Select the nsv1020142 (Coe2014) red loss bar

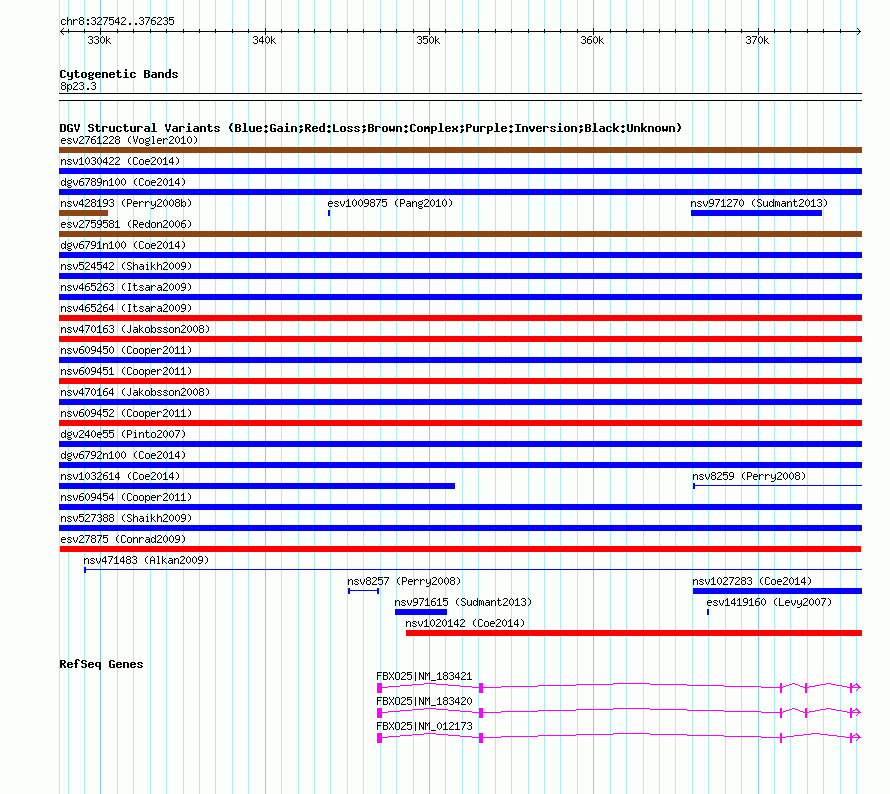634,633
